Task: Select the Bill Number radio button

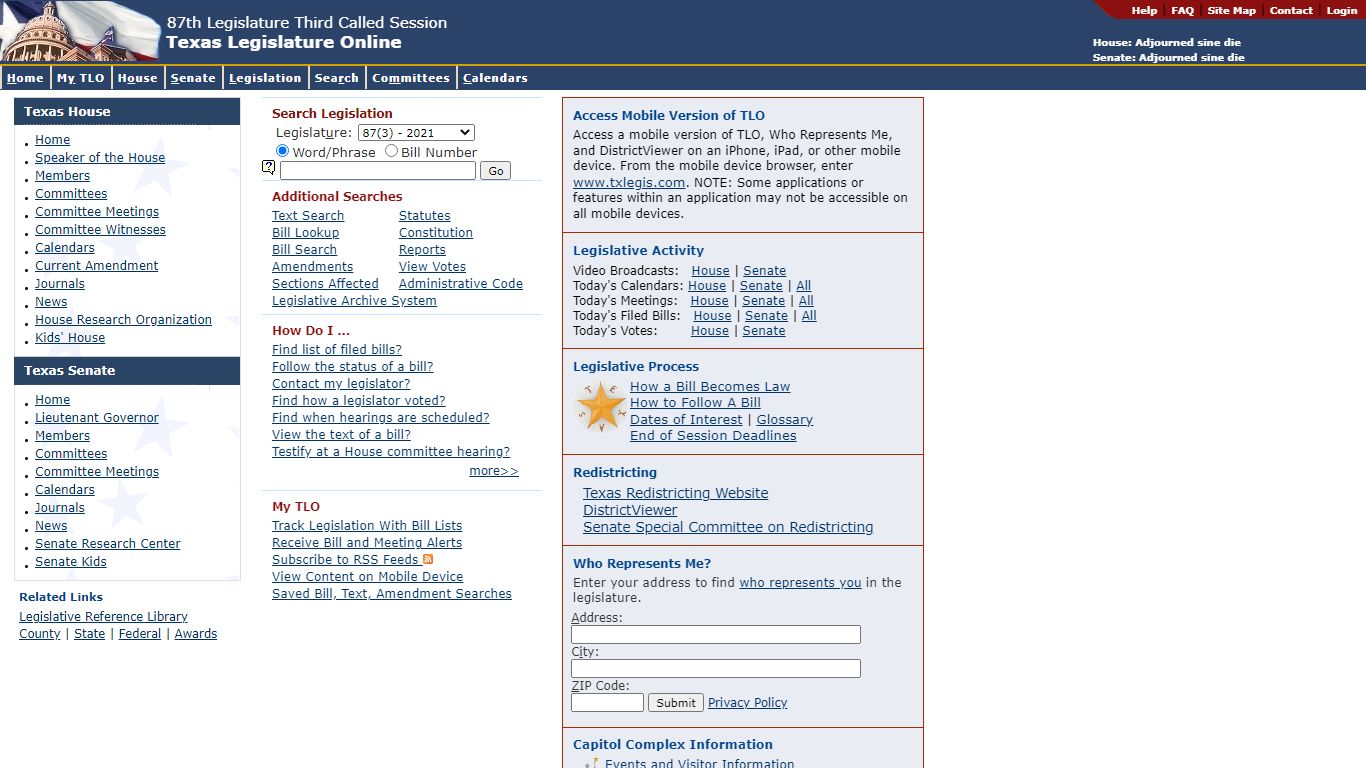Action: click(x=391, y=151)
